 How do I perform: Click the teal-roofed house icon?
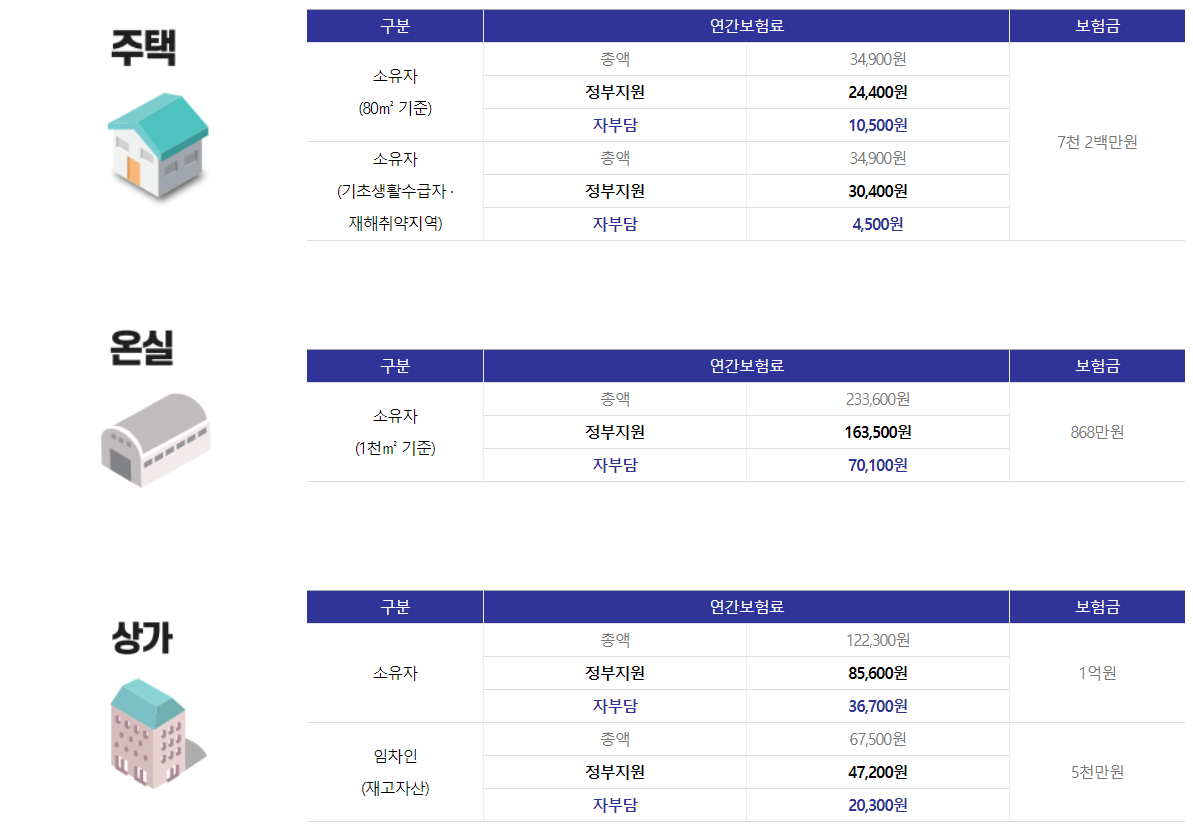[157, 146]
